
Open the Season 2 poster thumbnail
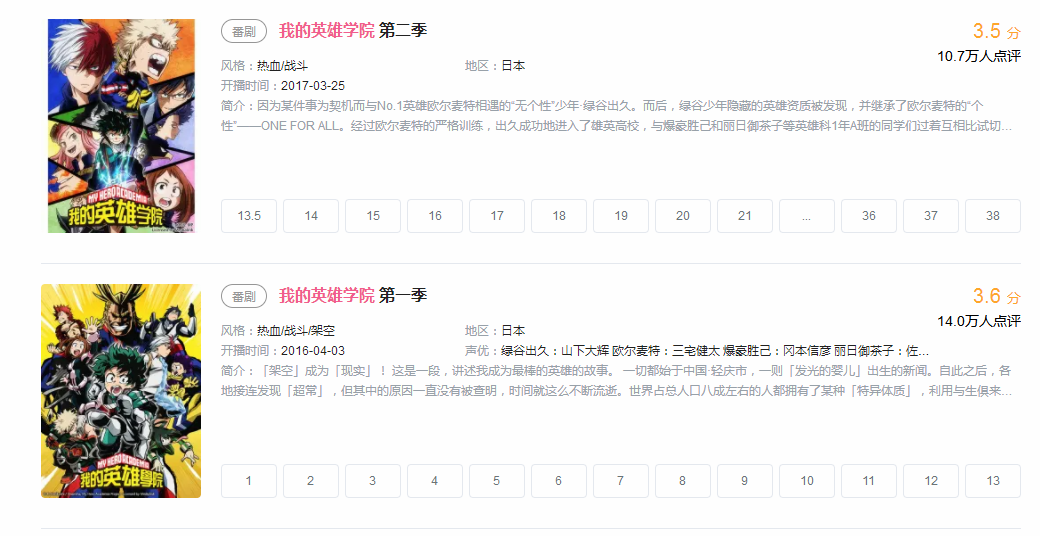121,125
